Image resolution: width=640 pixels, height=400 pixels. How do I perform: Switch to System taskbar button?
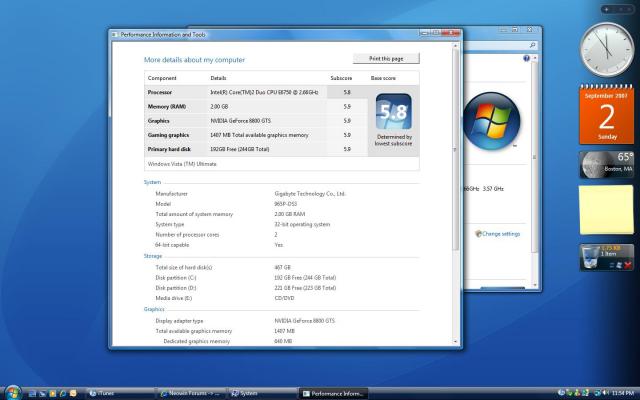pos(262,393)
